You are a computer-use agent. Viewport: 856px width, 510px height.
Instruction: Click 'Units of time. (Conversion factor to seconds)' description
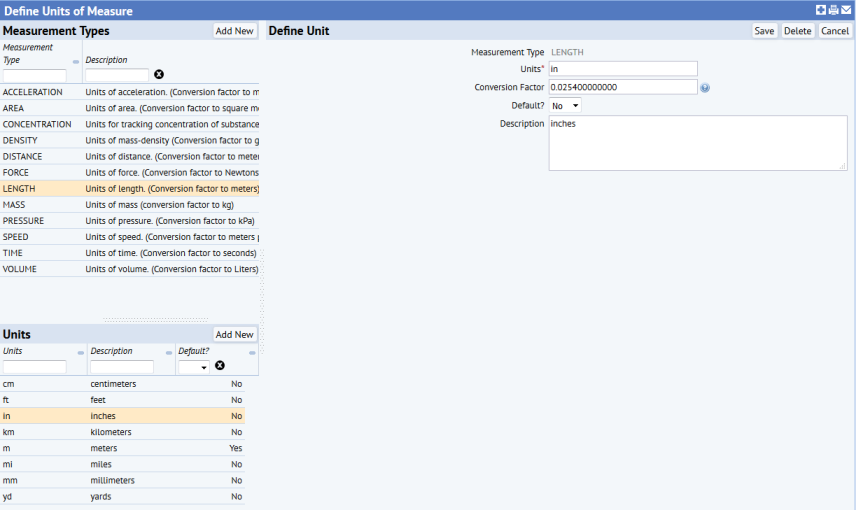pyautogui.click(x=171, y=253)
